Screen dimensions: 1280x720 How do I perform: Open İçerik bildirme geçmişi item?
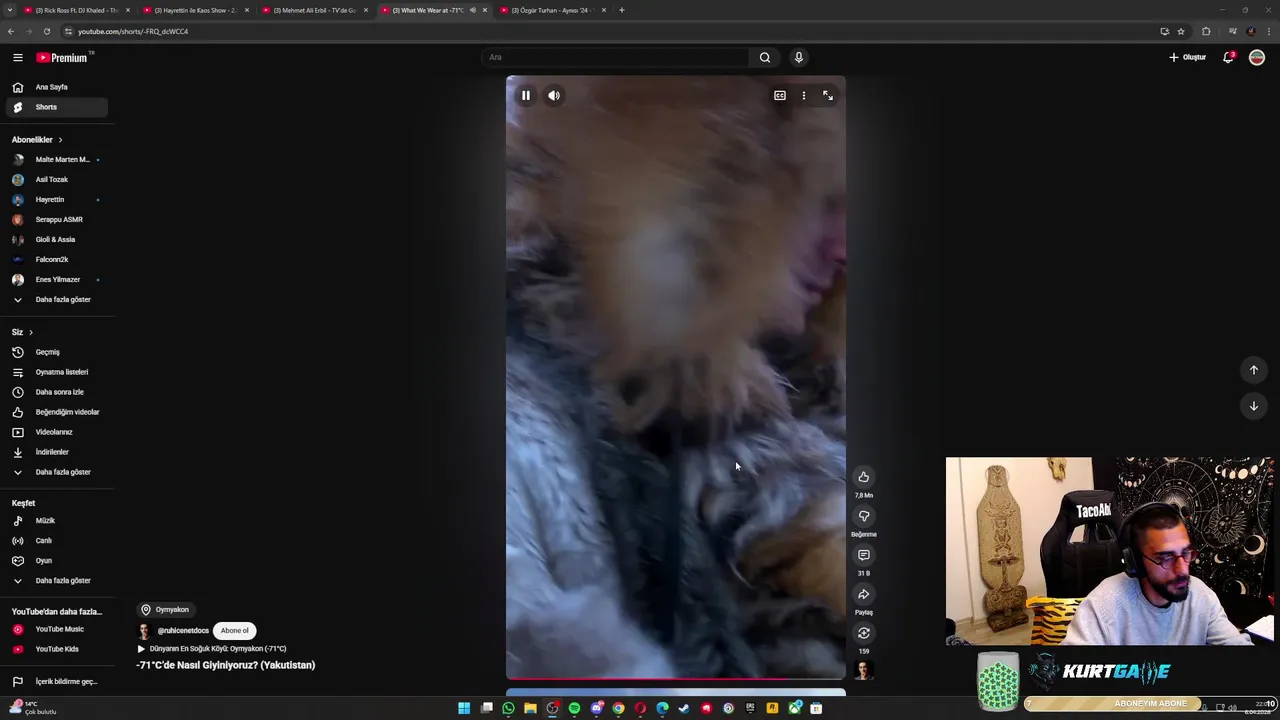56,682
